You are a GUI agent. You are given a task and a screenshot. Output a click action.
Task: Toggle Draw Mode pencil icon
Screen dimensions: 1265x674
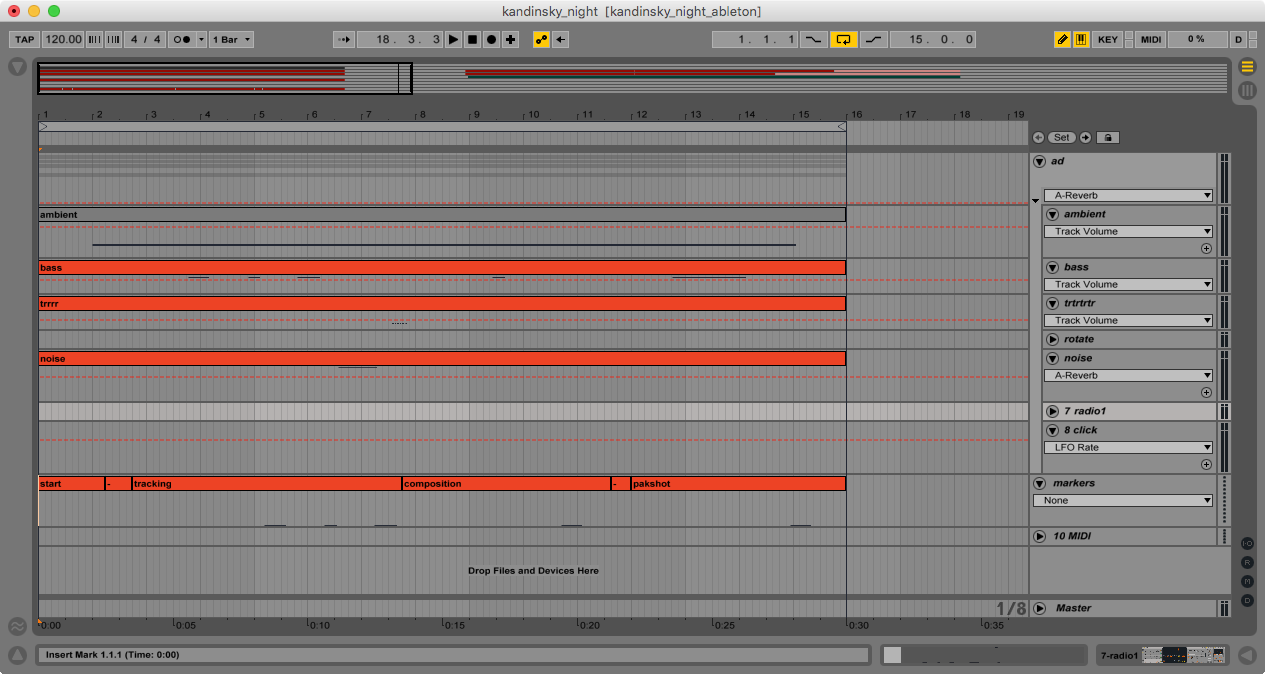click(1062, 39)
